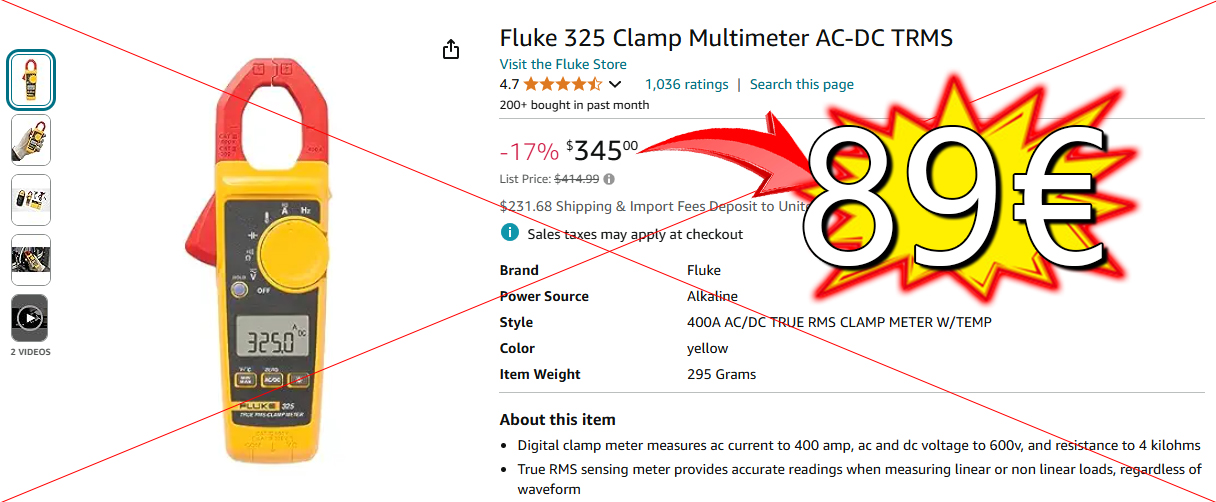Open the Visit the Fluke Store link
Image resolution: width=1216 pixels, height=502 pixels.
pos(563,64)
